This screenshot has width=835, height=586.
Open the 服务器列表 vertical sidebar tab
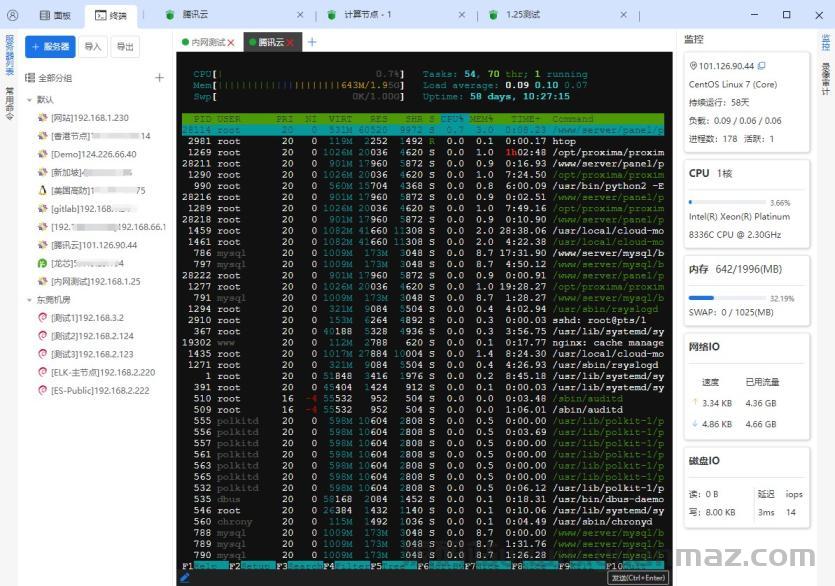pos(9,55)
